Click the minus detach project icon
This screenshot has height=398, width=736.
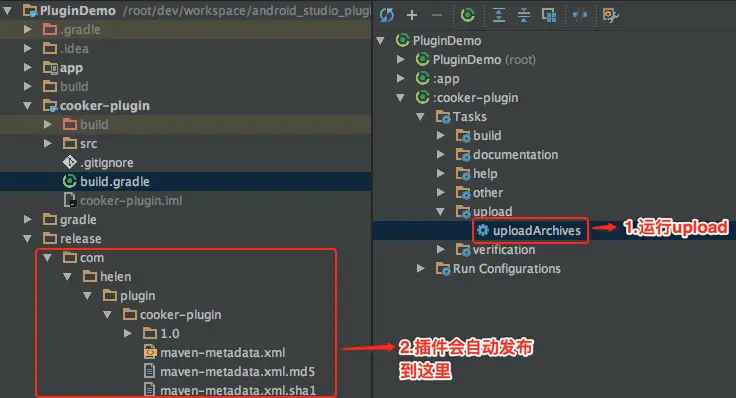coord(437,15)
